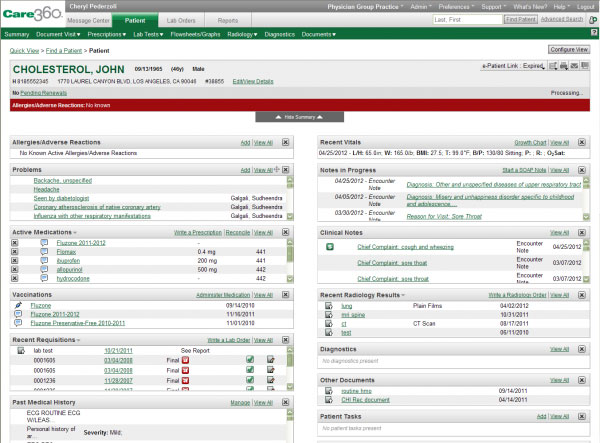Click the comment bubble icon beside allopurinol
Image resolution: width=600 pixels, height=443 pixels.
44,269
